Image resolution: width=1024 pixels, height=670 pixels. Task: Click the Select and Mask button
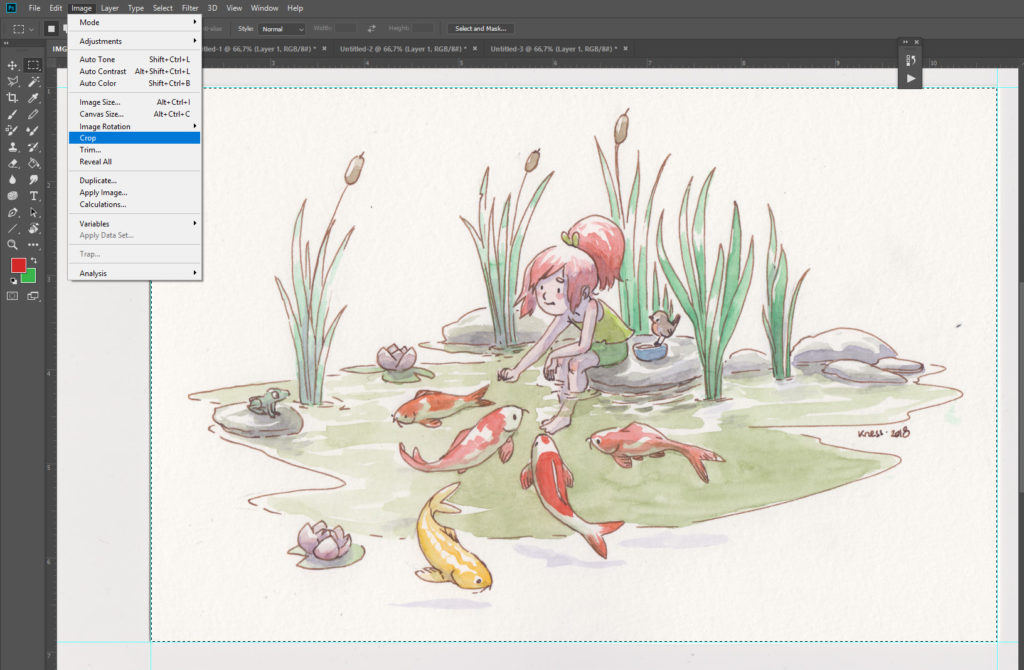tap(480, 29)
